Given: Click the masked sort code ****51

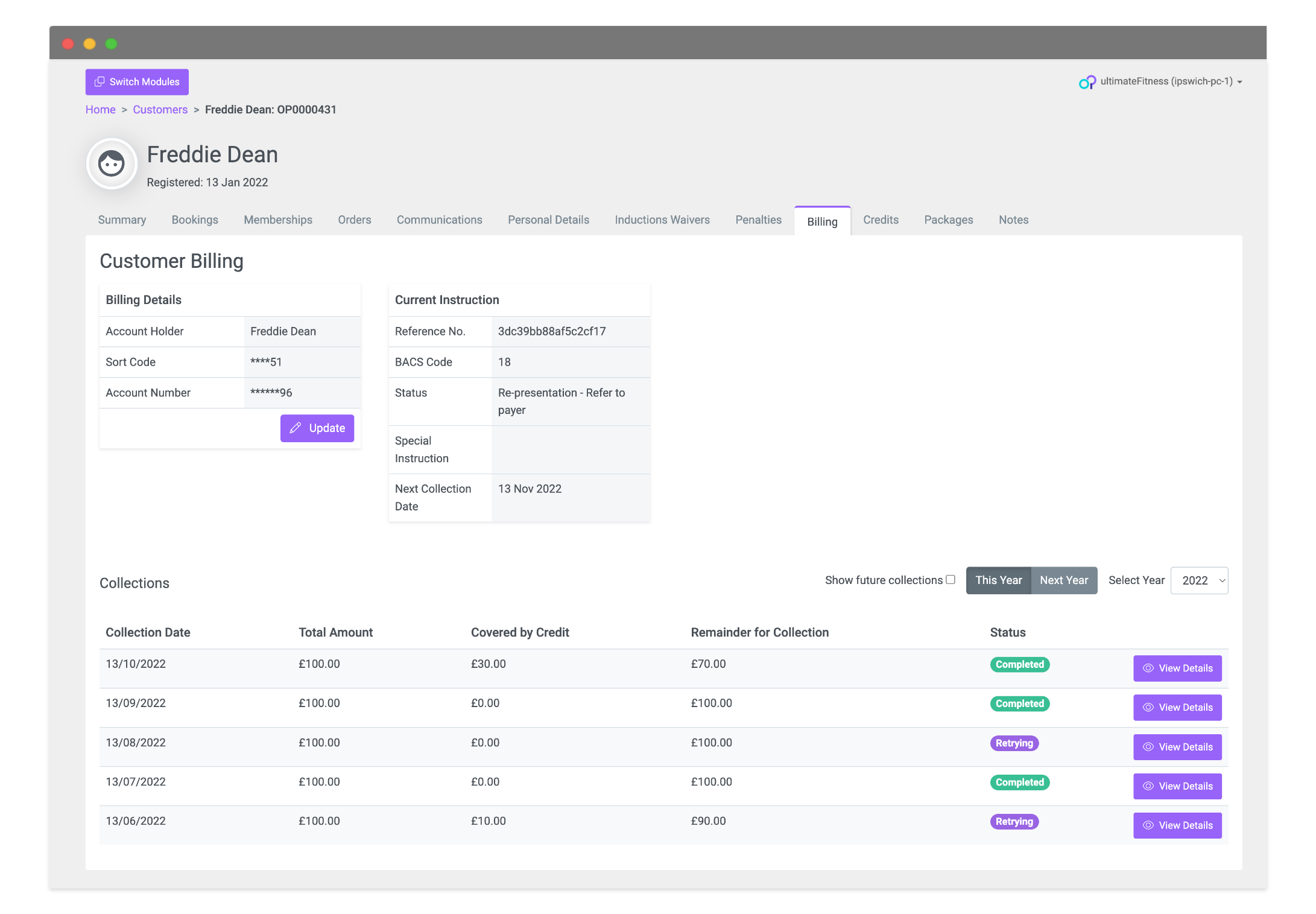Looking at the screenshot, I should pyautogui.click(x=266, y=362).
